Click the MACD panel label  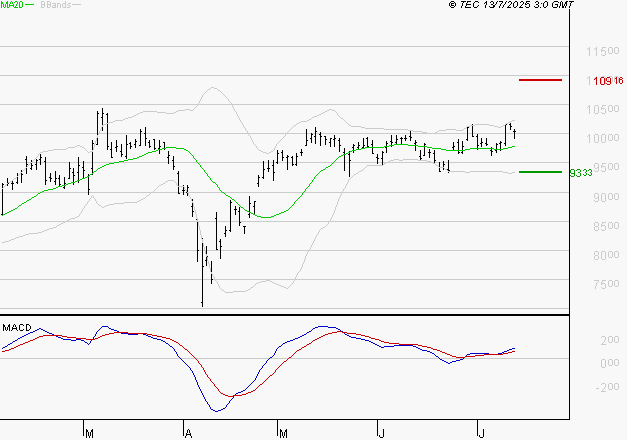17,327
